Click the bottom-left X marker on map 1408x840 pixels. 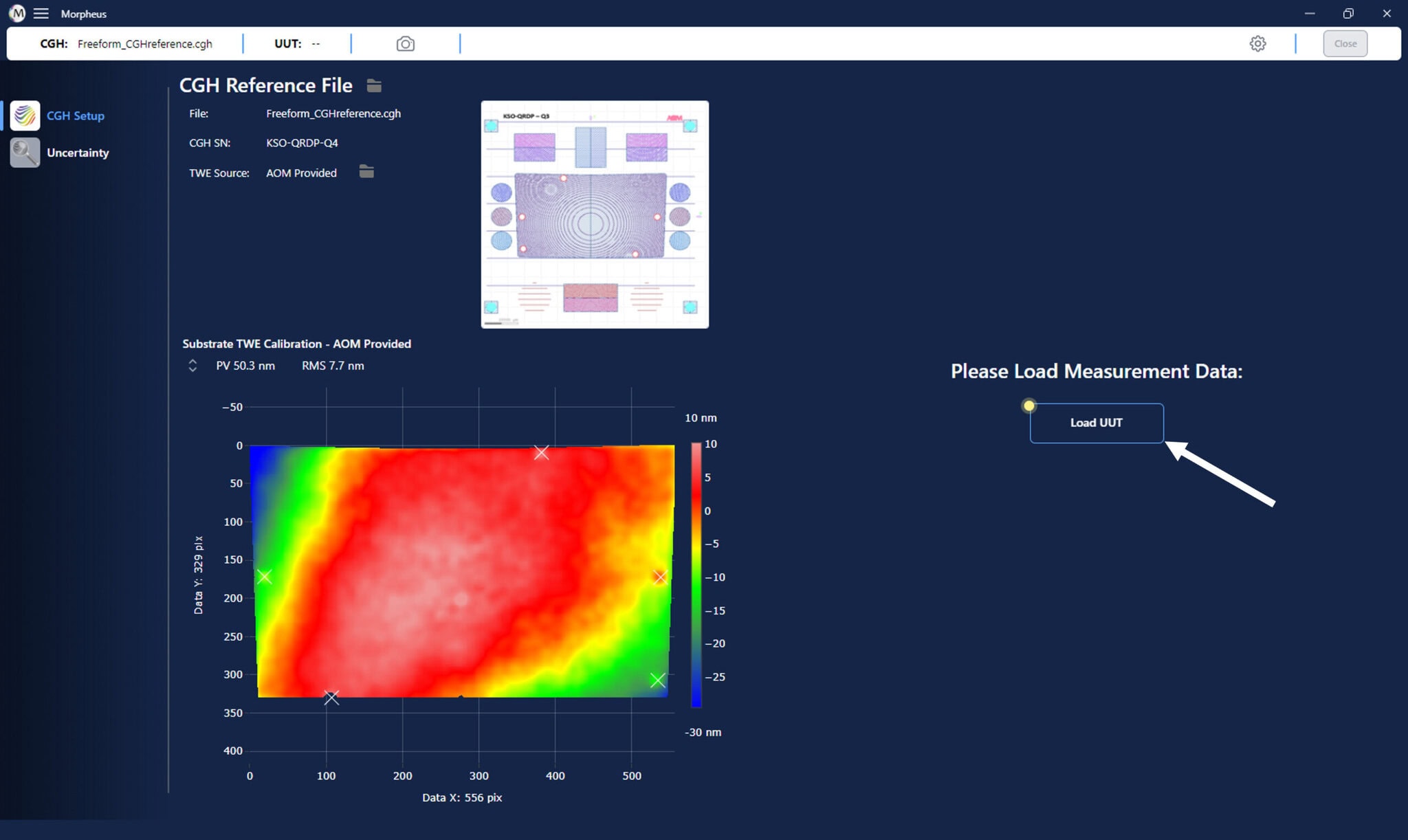pos(331,698)
